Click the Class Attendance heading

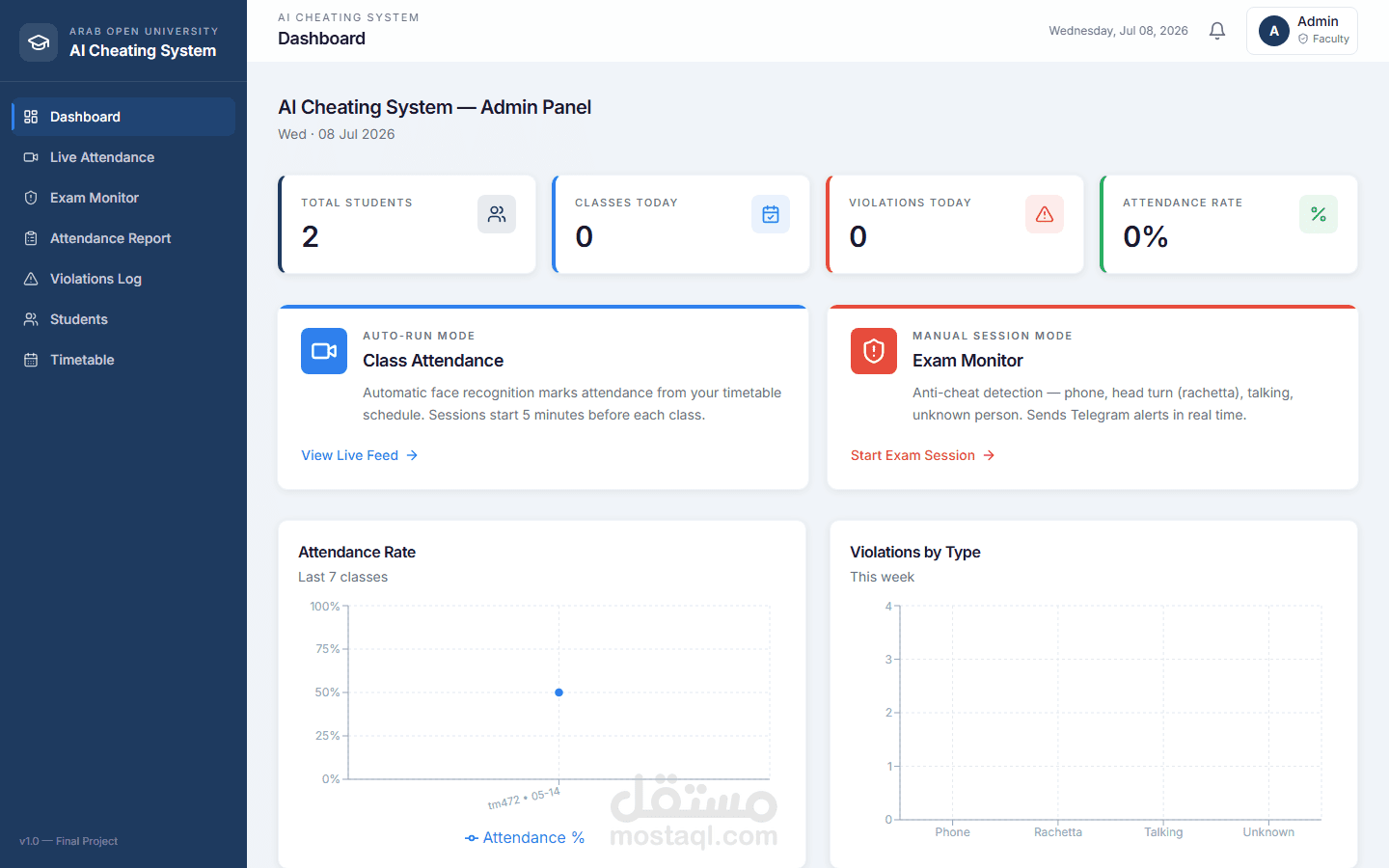point(433,361)
